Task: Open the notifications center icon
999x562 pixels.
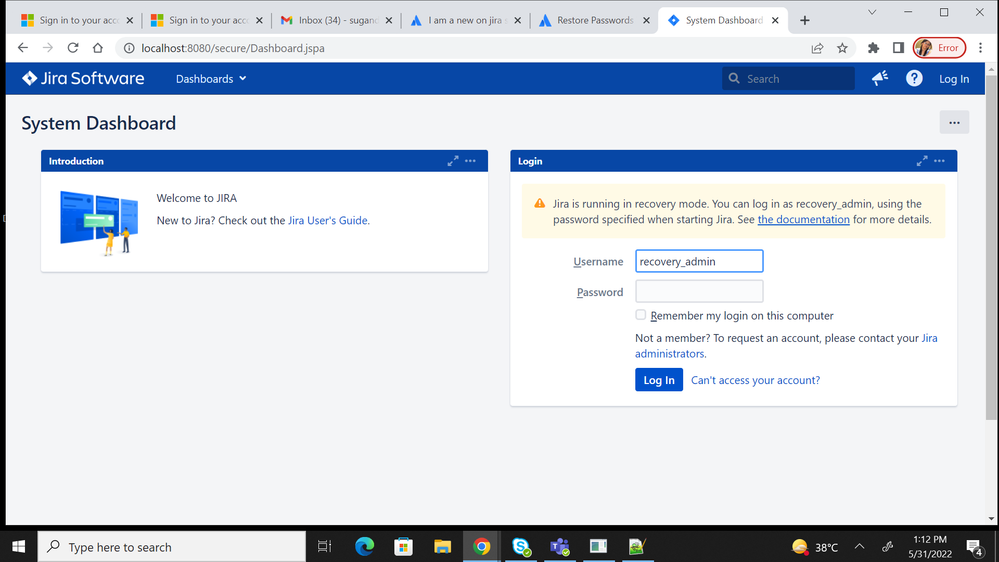Action: (975, 547)
